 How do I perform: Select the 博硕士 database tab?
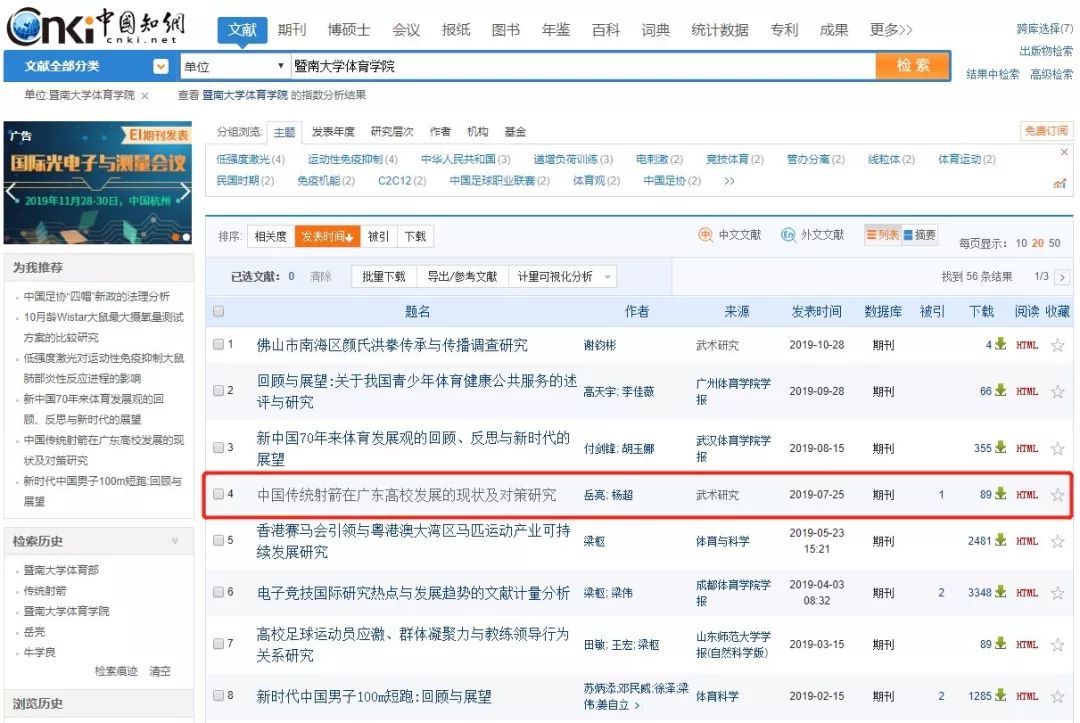click(349, 30)
